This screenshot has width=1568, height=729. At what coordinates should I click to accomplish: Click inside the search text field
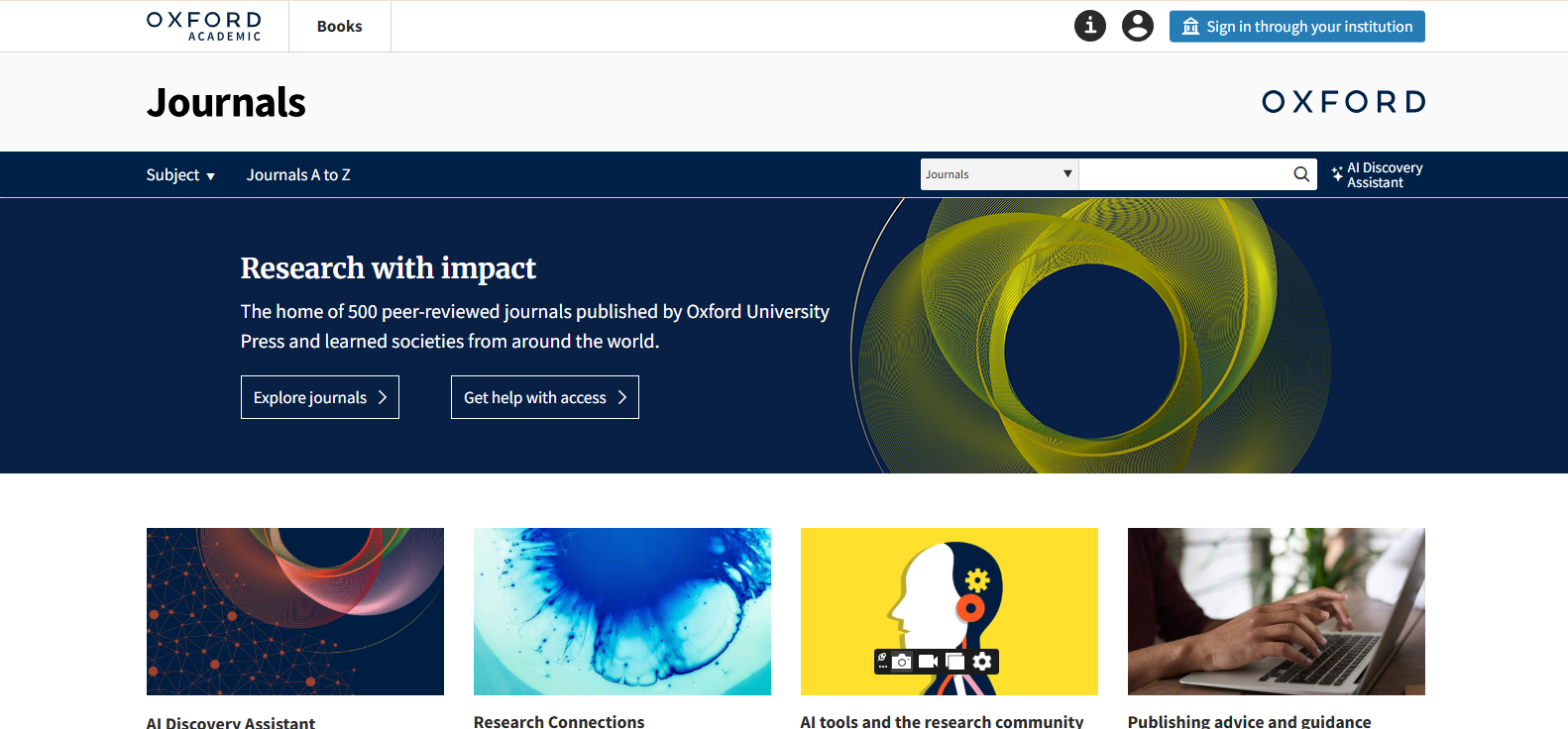tap(1184, 174)
